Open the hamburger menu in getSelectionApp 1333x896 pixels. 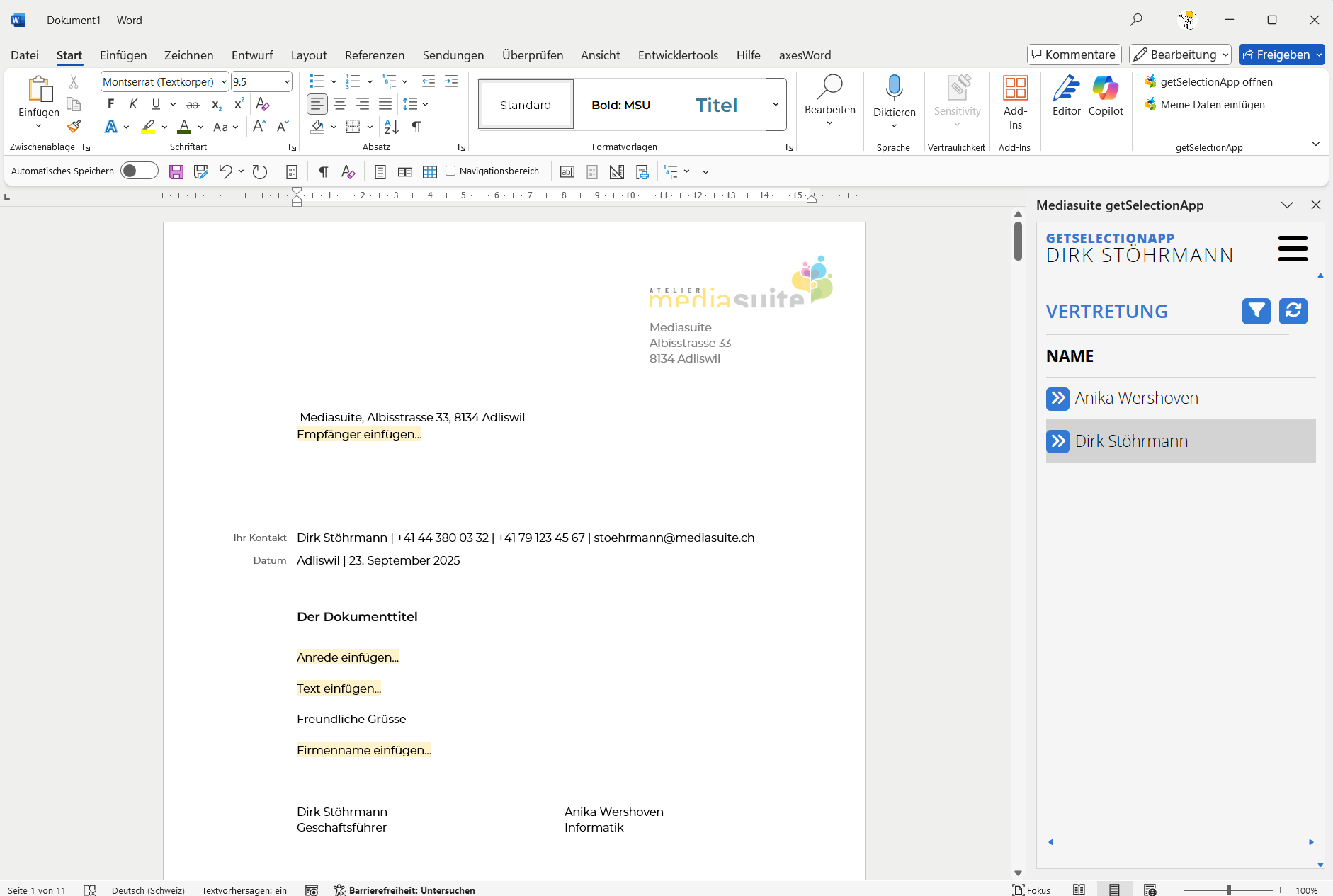1292,249
